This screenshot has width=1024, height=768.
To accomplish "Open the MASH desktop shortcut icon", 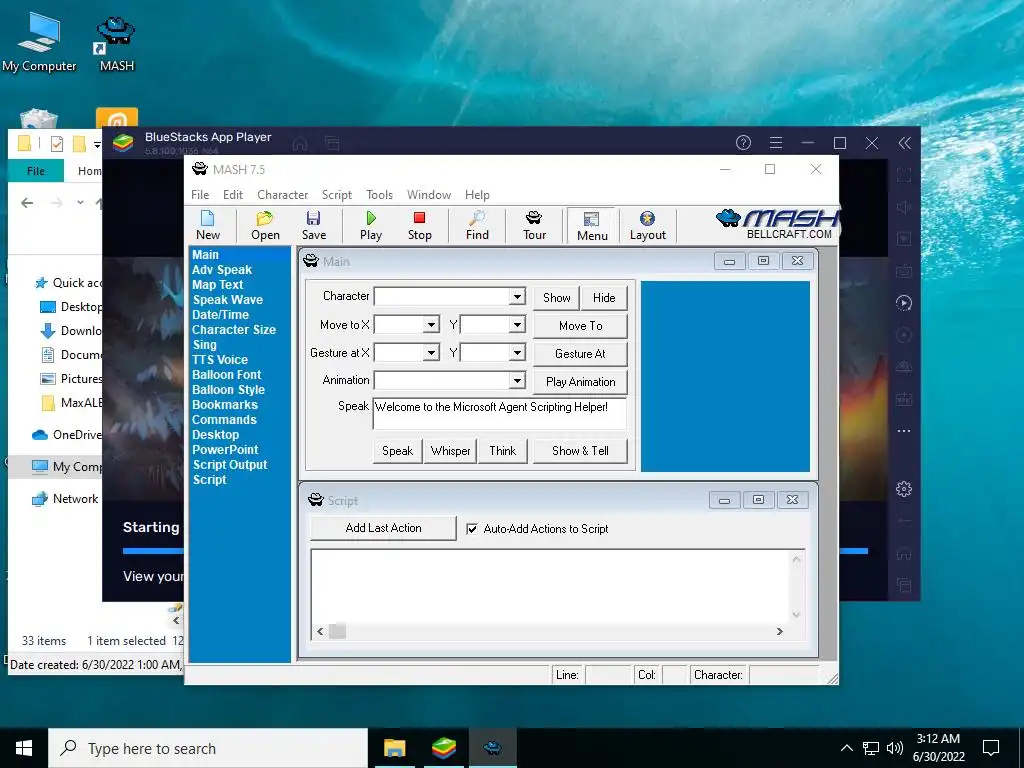I will tap(116, 44).
